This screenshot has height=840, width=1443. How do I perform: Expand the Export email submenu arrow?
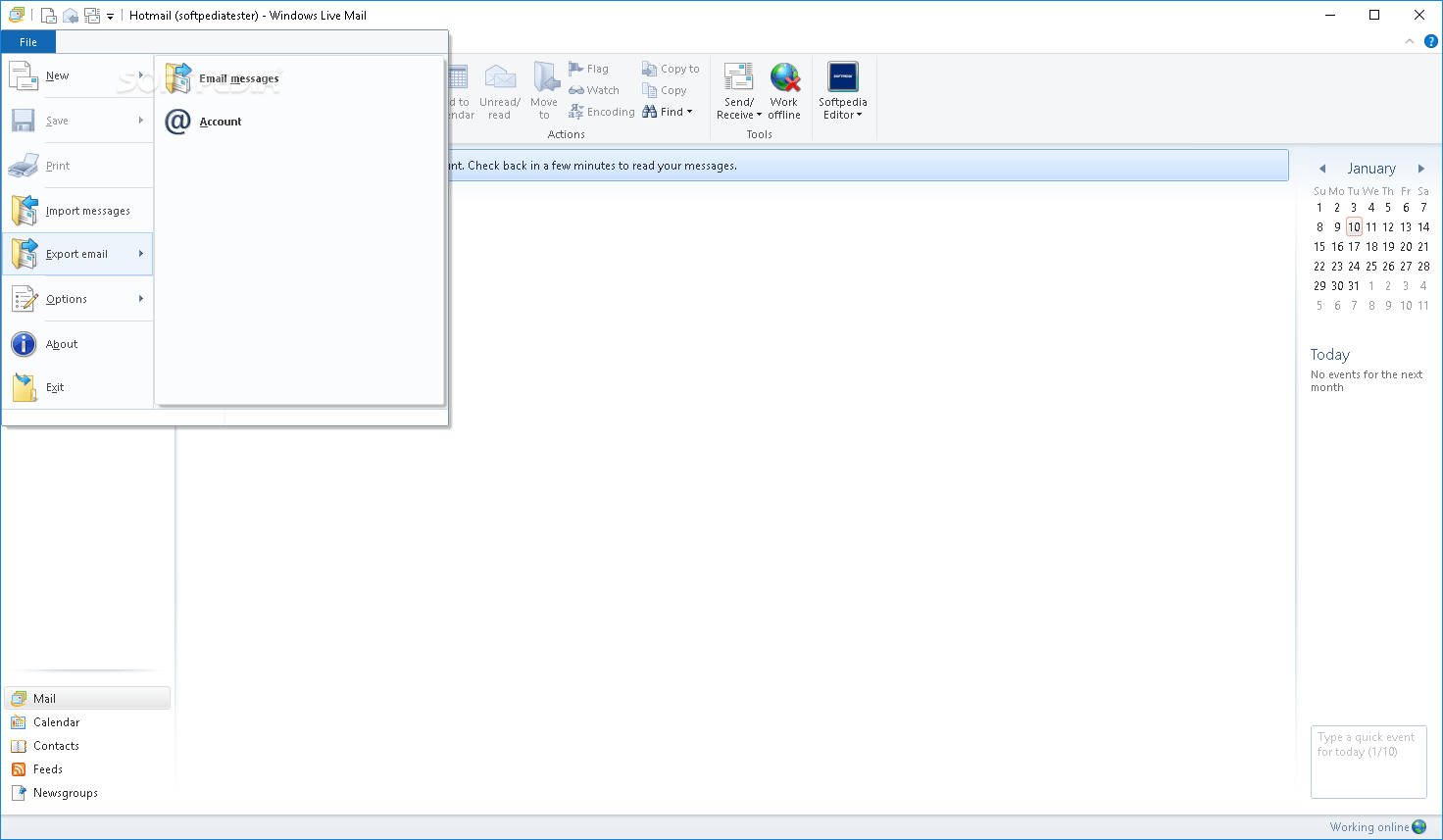tap(141, 254)
